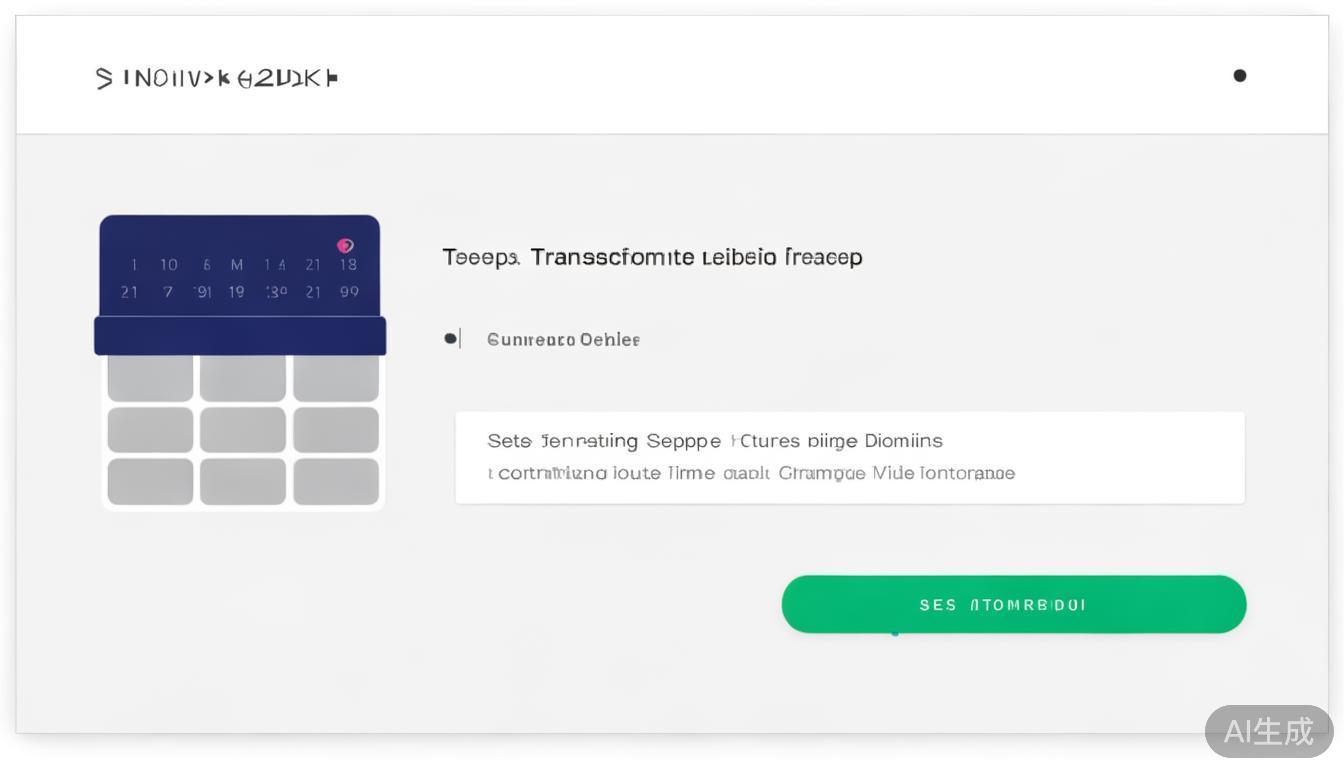Open the center gray tile in the grid
1344x768 pixels.
(x=242, y=430)
